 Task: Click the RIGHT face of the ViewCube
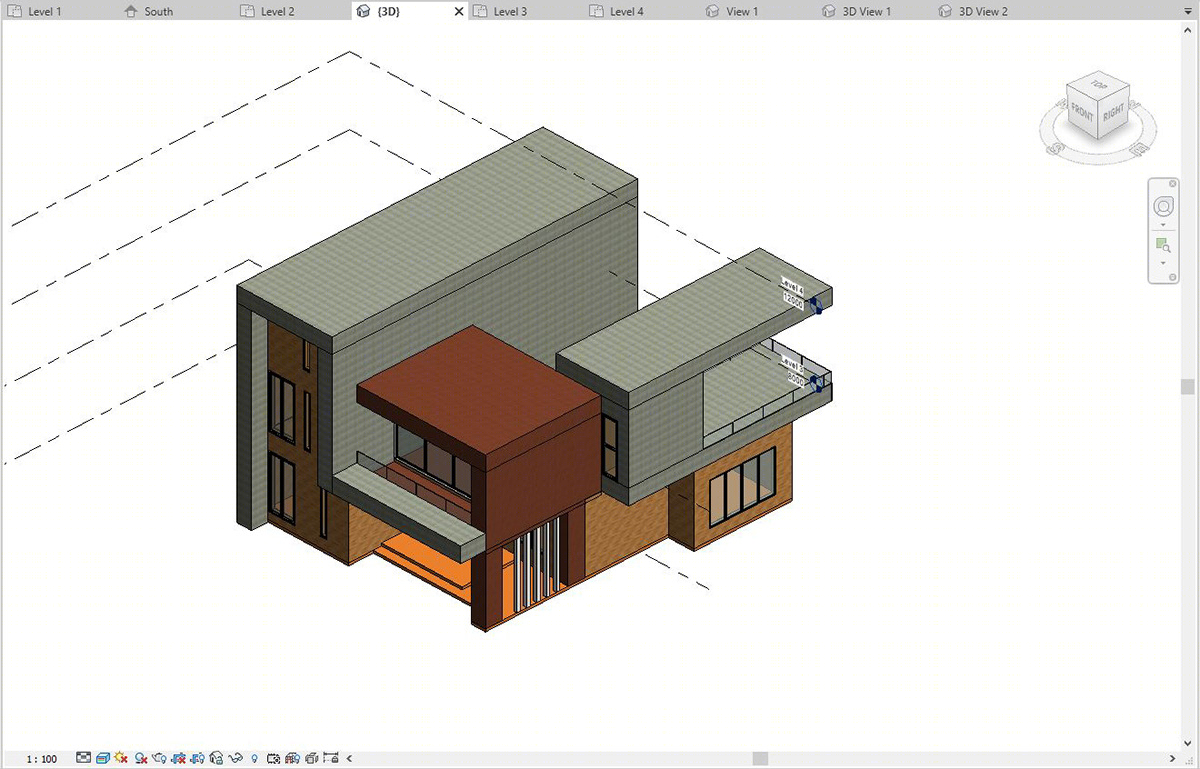[x=1112, y=113]
